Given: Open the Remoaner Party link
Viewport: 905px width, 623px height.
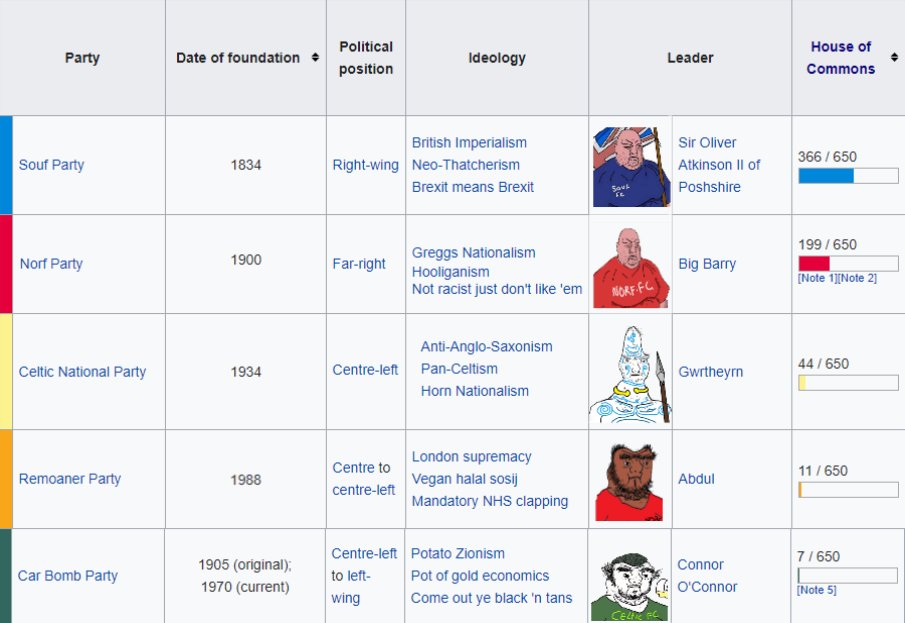Looking at the screenshot, I should pyautogui.click(x=70, y=479).
